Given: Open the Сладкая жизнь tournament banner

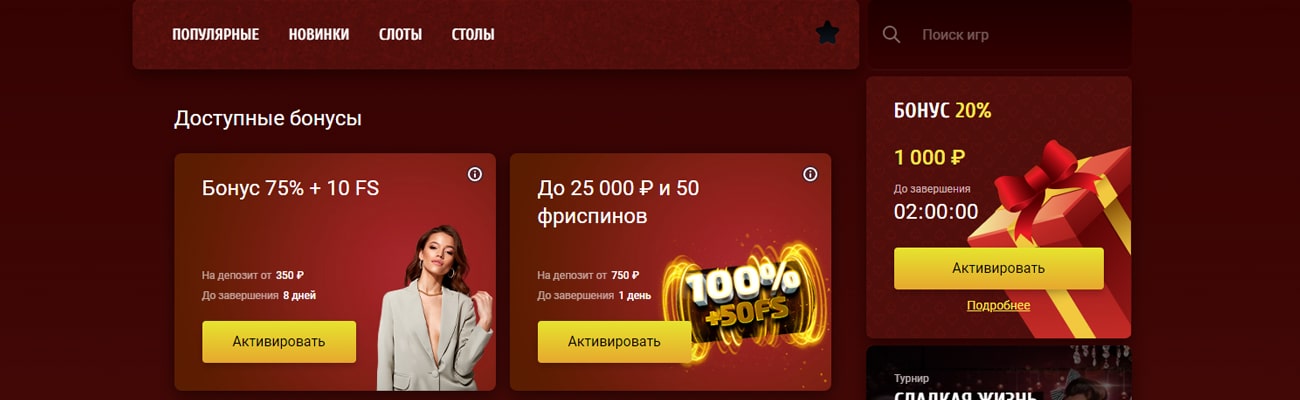Looking at the screenshot, I should click(x=999, y=373).
